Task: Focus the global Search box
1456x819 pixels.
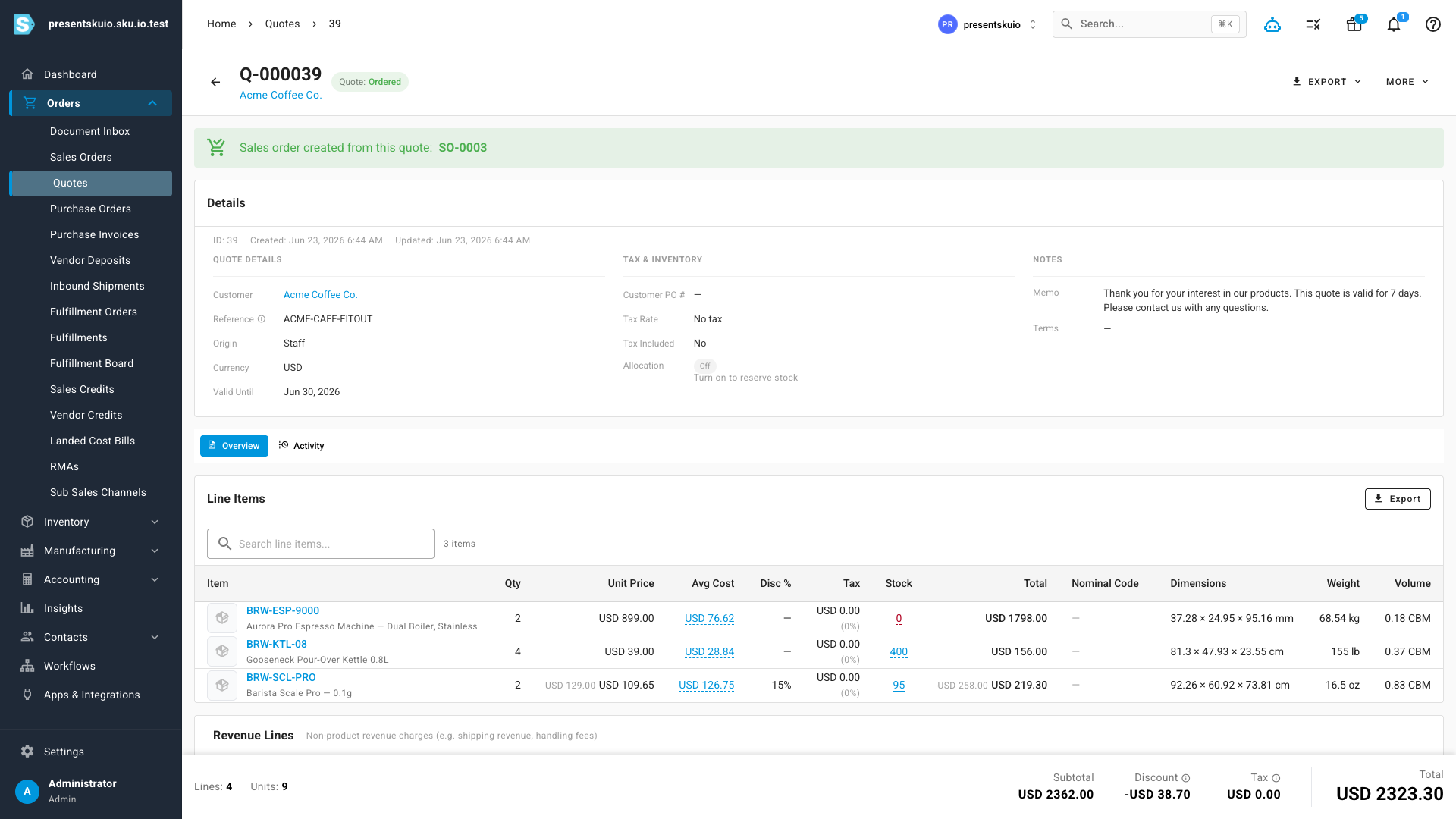Action: (x=1149, y=24)
